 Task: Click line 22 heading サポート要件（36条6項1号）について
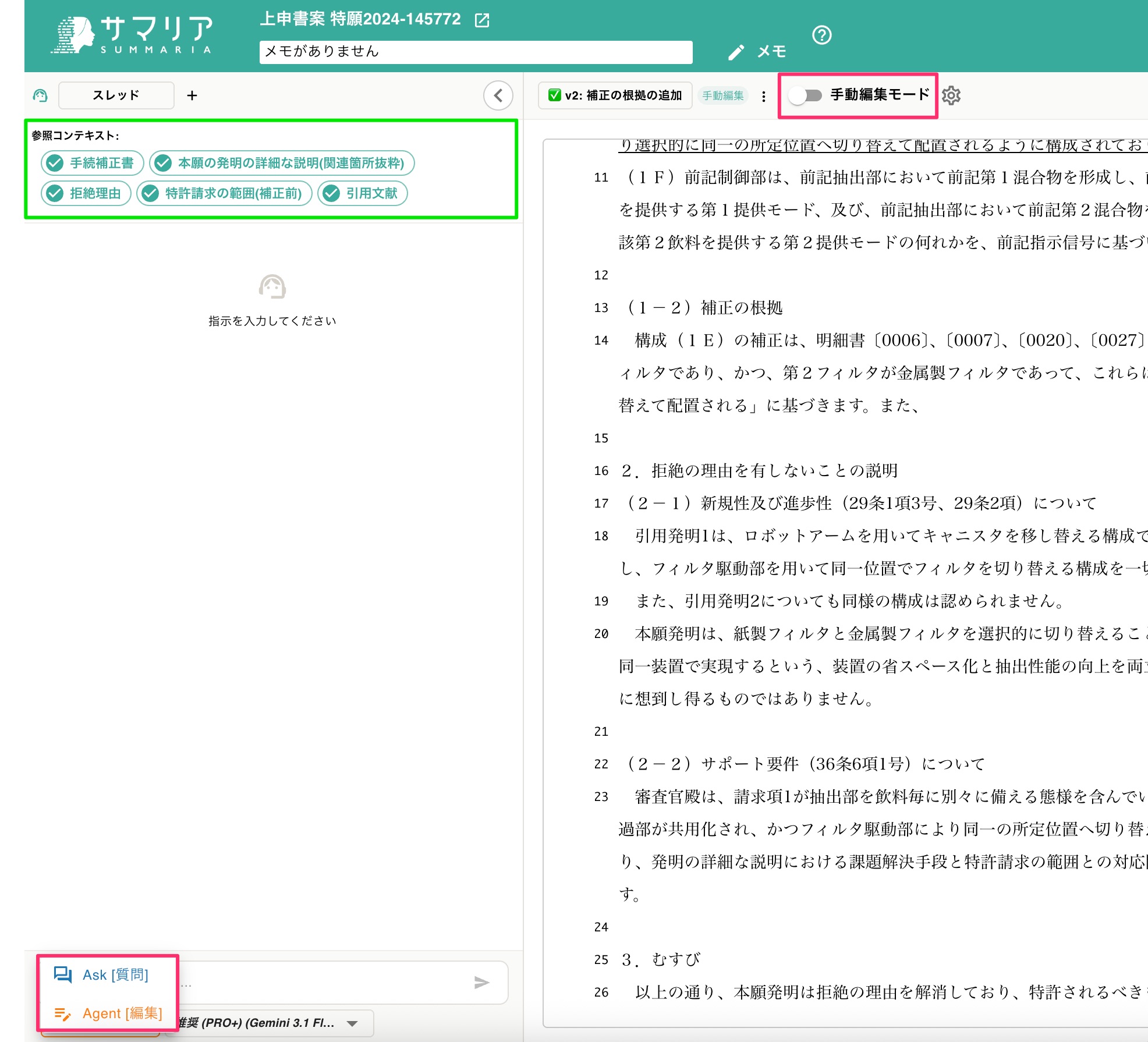pyautogui.click(x=843, y=764)
